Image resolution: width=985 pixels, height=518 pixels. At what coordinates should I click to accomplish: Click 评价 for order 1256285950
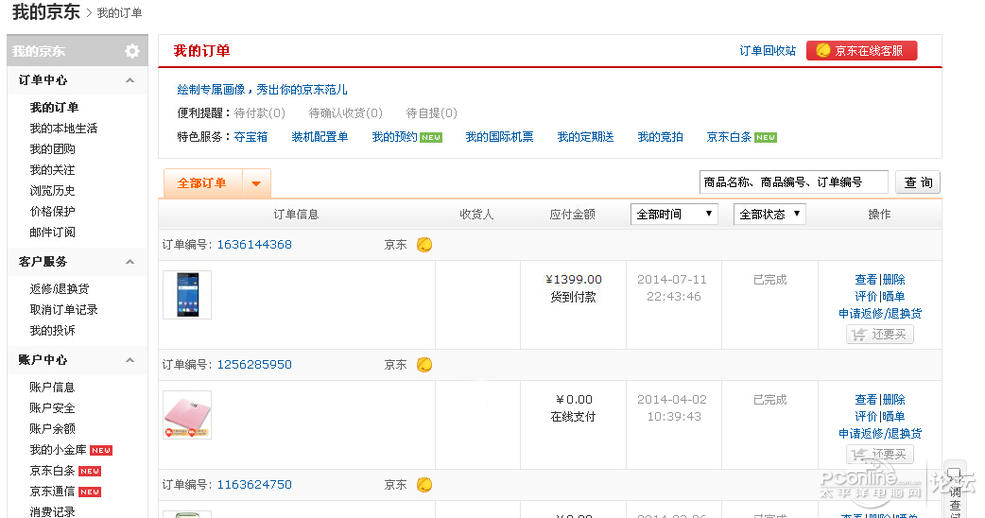click(x=866, y=416)
